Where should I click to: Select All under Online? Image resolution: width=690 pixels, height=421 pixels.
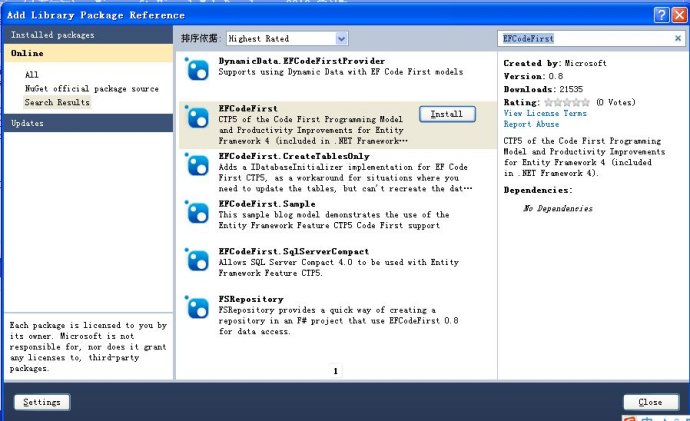pos(32,75)
